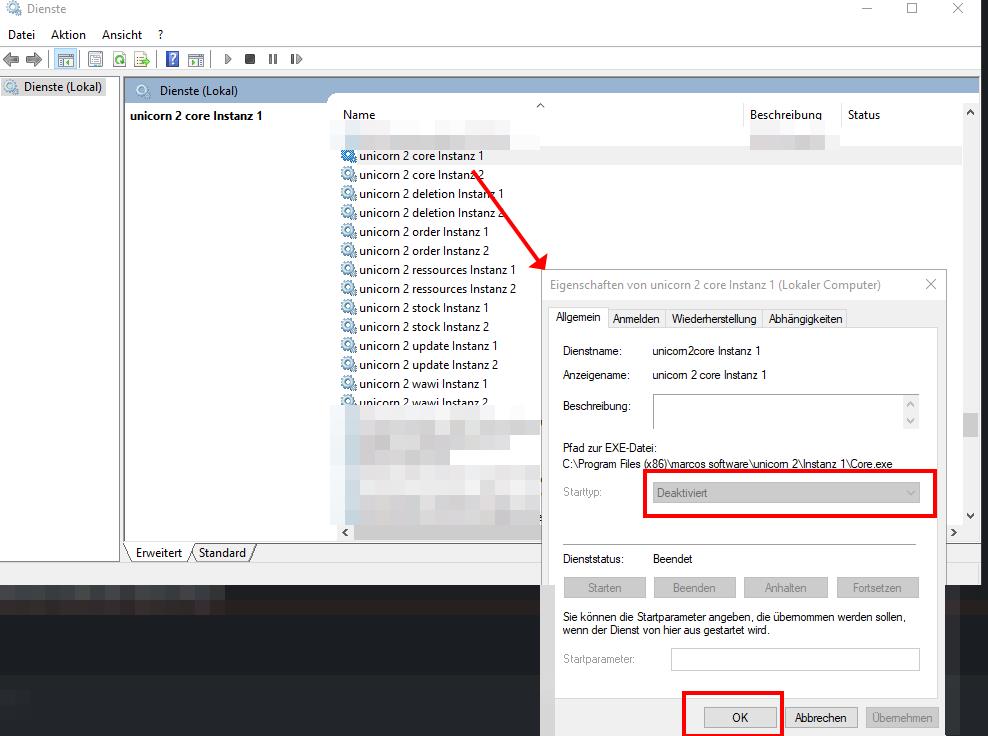Viewport: 988px width, 736px height.
Task: Select service unicorn 2 order Instanz 2
Action: 423,251
